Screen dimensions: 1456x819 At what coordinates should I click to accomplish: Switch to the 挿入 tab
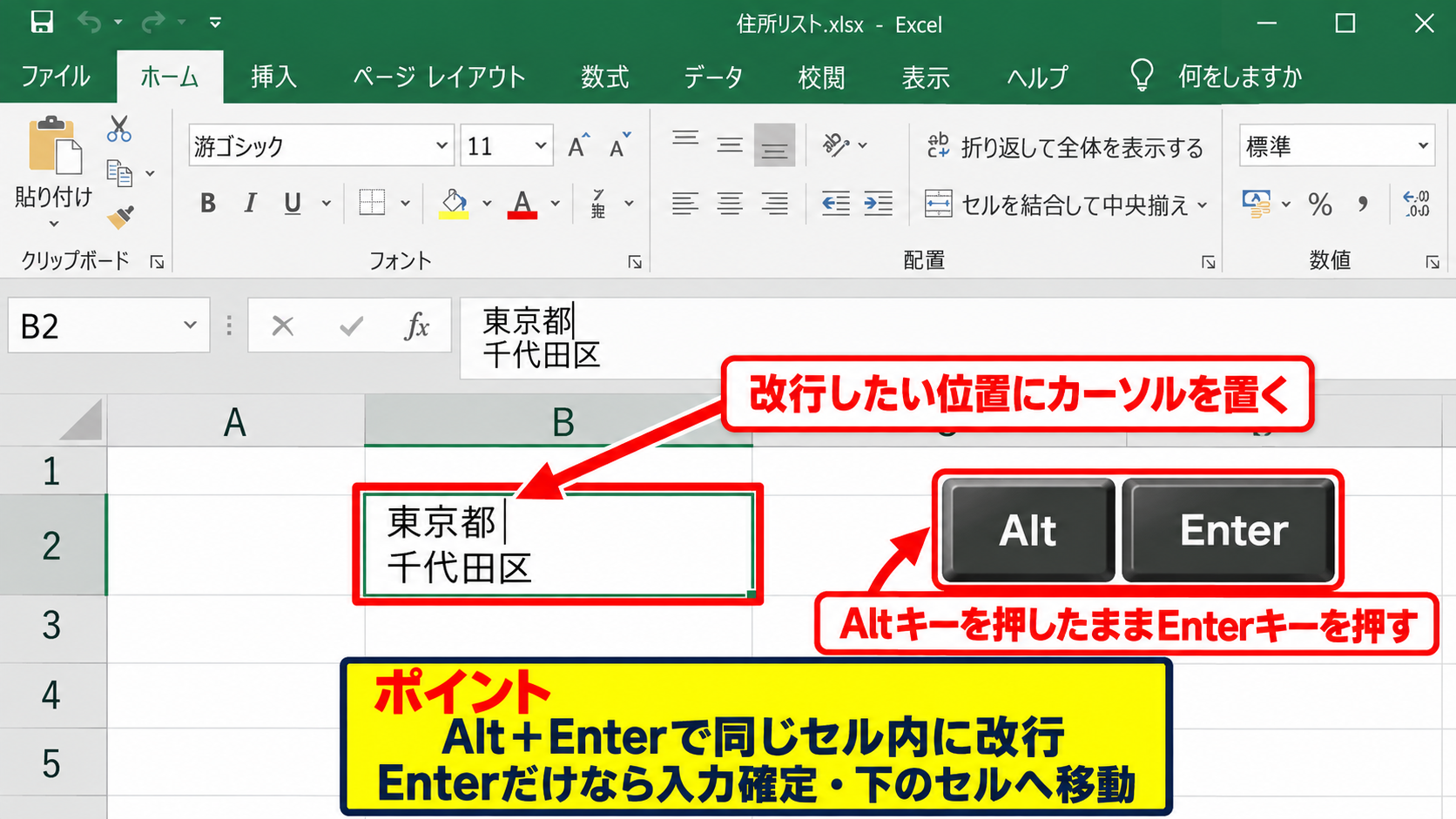[x=274, y=77]
